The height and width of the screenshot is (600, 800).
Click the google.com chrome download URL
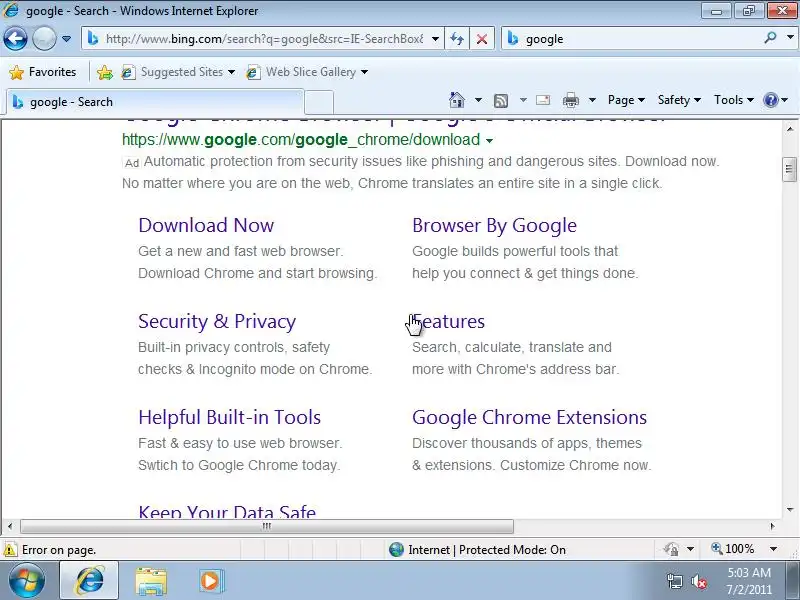coord(301,139)
